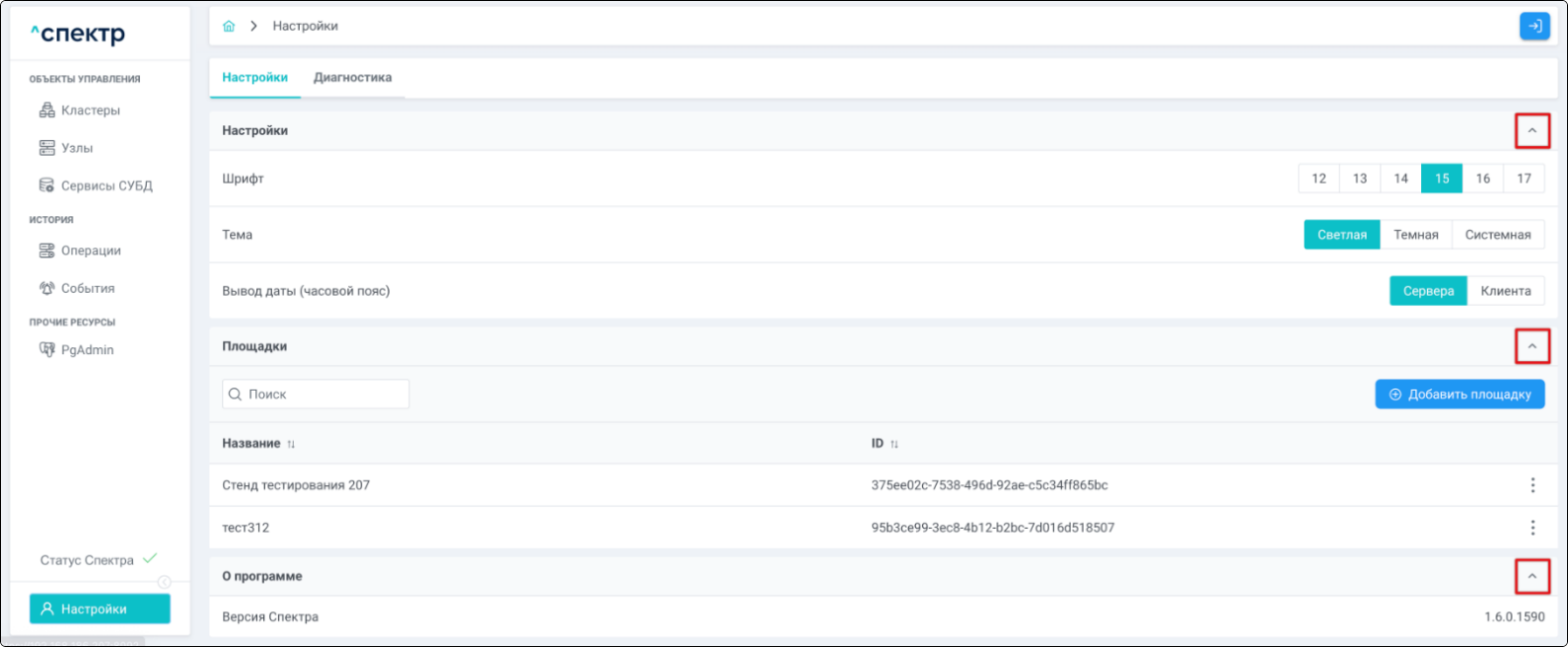Click ID 95b3ce99-3ec8-4b12-b2bc-7d016d518507

pyautogui.click(x=992, y=528)
